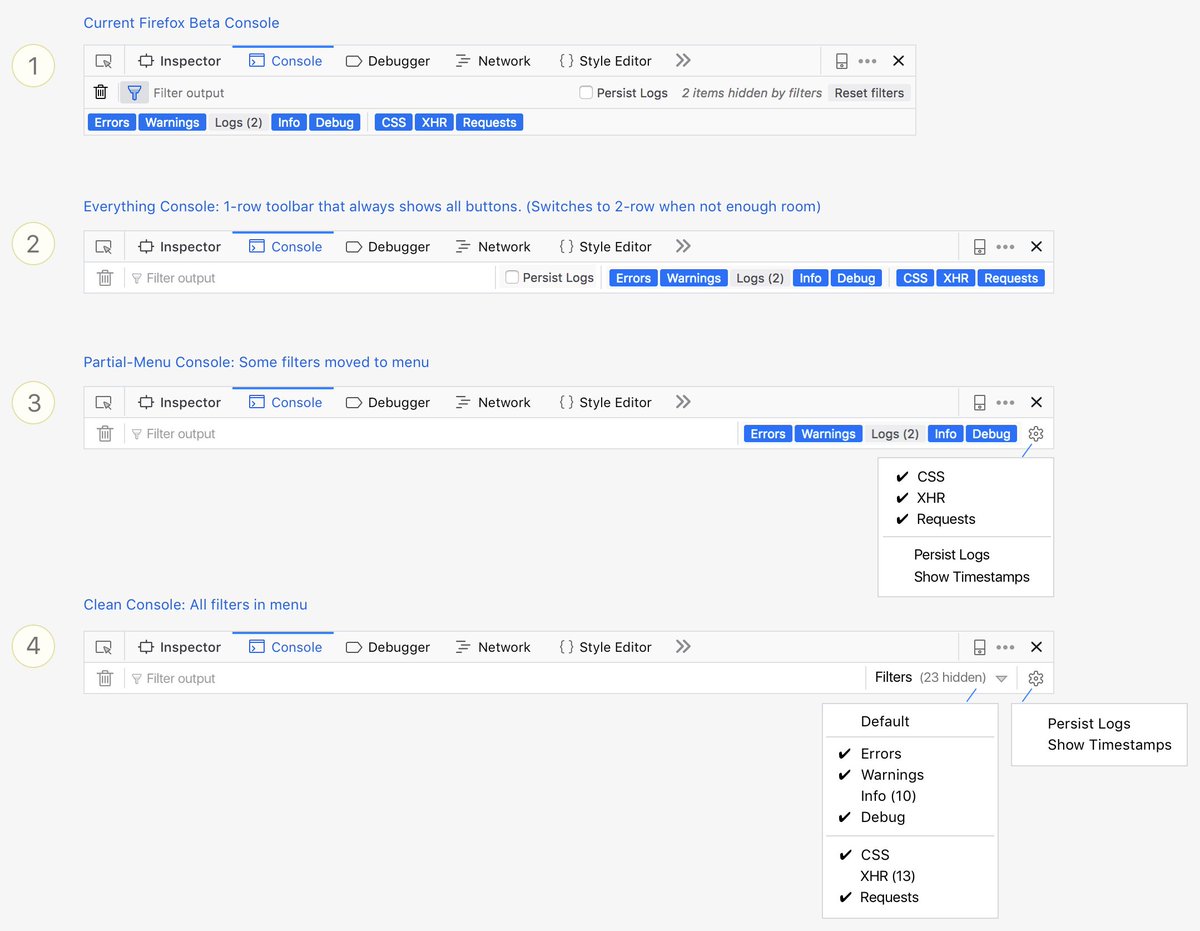Check Persist Logs checkbox in mockup 1
Viewport: 1200px width, 931px height.
[586, 92]
